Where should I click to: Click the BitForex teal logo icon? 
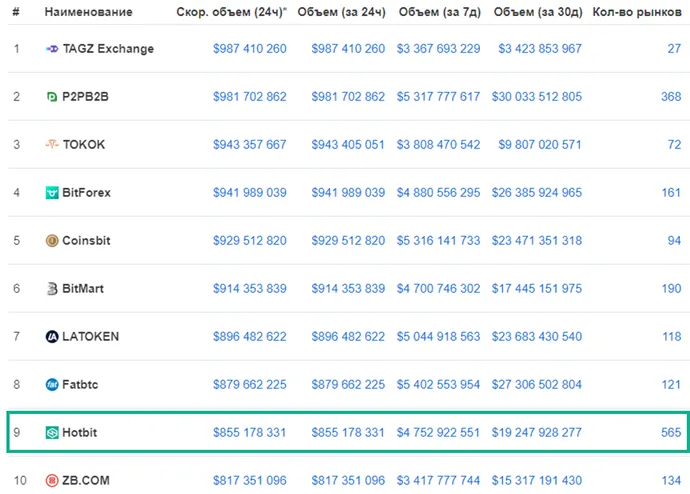[52, 193]
